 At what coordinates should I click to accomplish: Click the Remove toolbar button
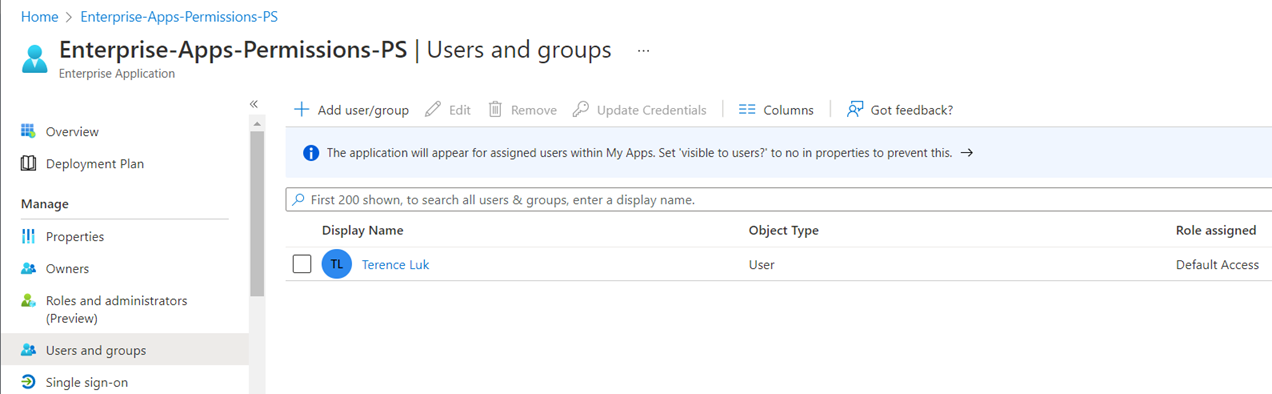click(x=522, y=110)
